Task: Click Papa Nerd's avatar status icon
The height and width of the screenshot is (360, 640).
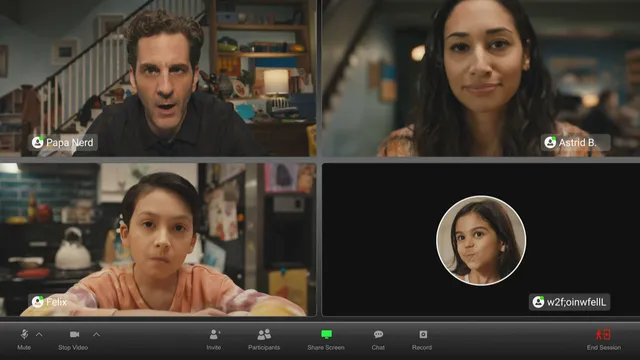Action: (x=38, y=142)
